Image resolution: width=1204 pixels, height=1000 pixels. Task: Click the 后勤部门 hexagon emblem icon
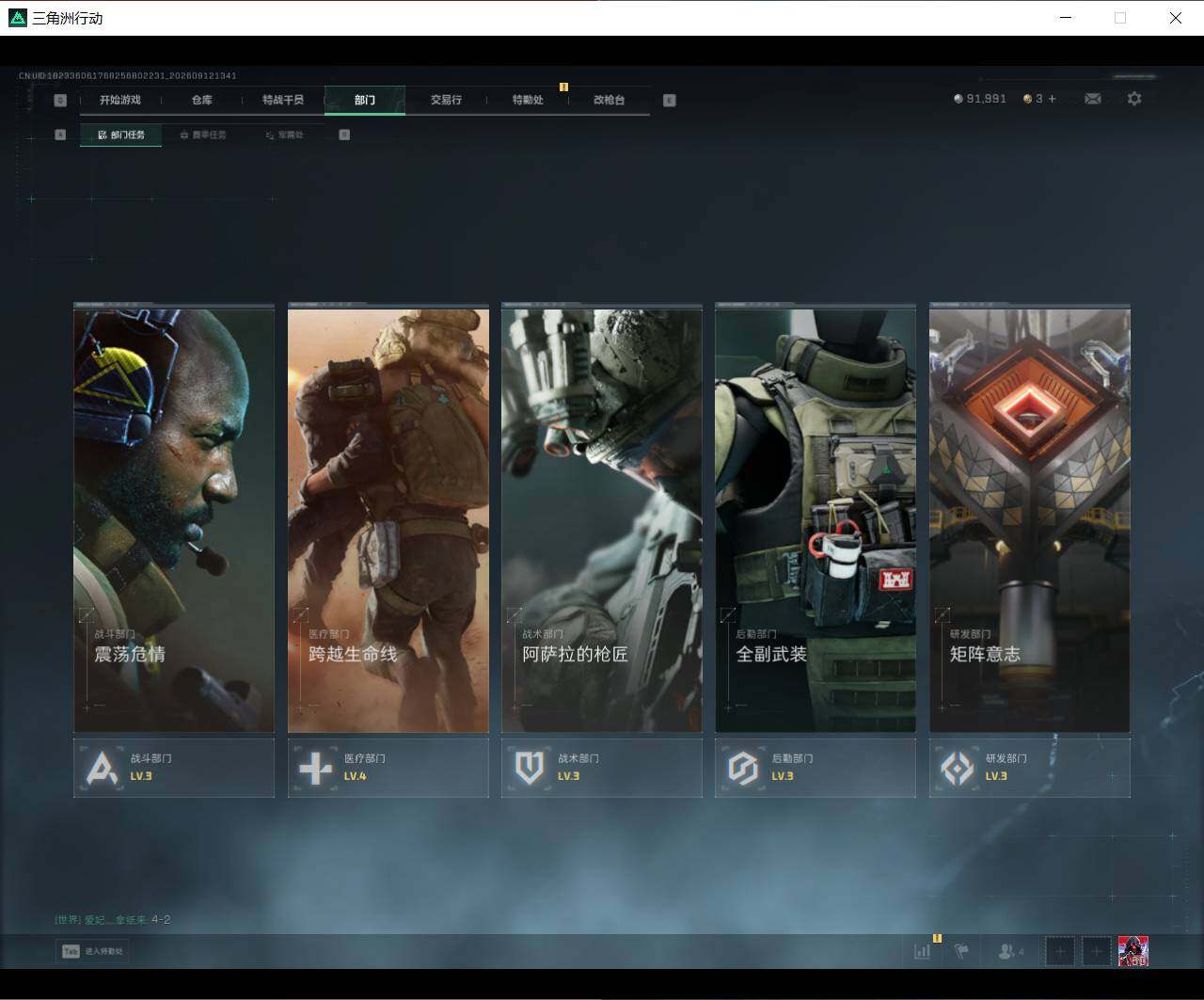(x=743, y=768)
